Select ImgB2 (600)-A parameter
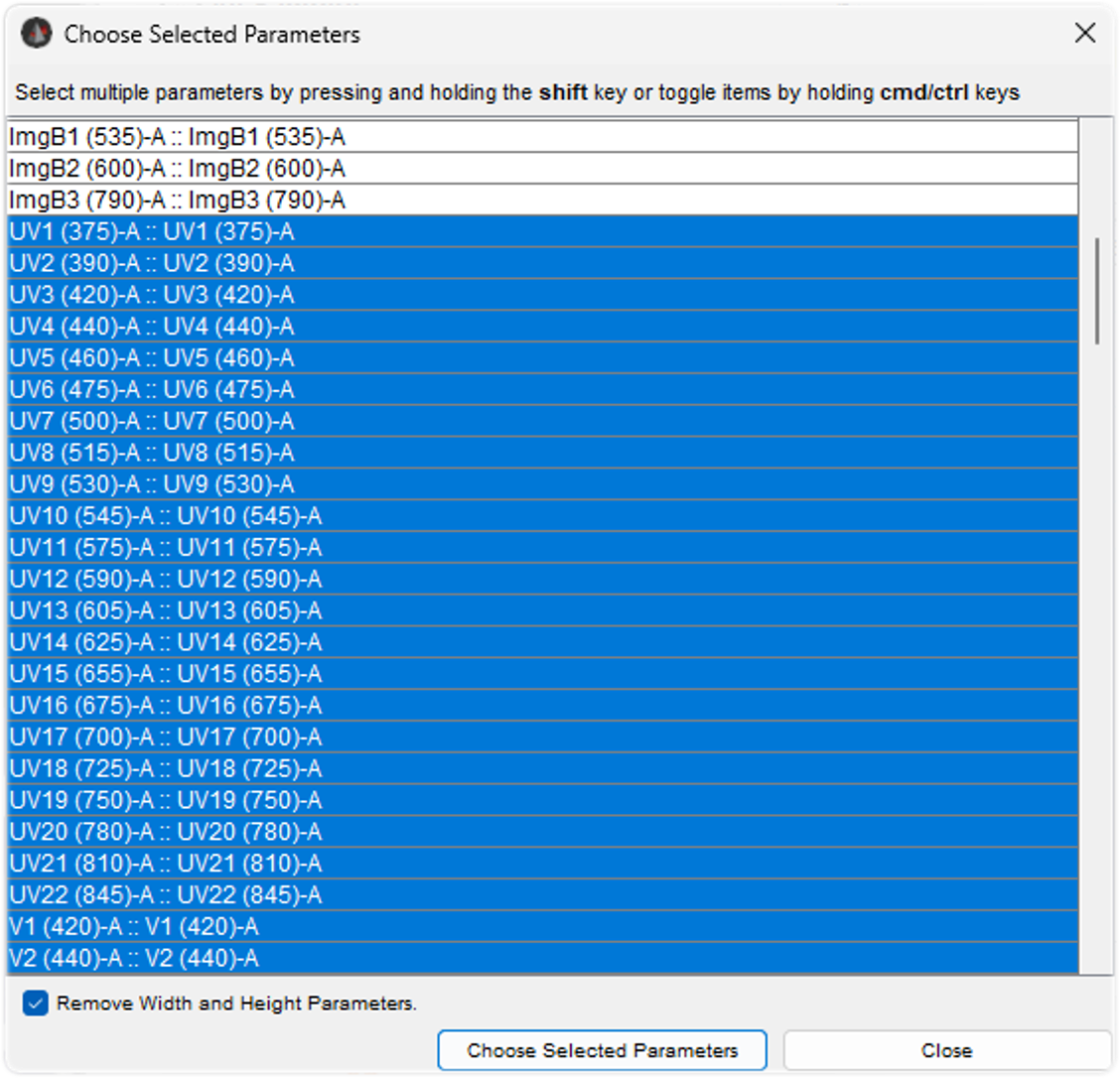Screen dimensions: 1120x1078 177,169
